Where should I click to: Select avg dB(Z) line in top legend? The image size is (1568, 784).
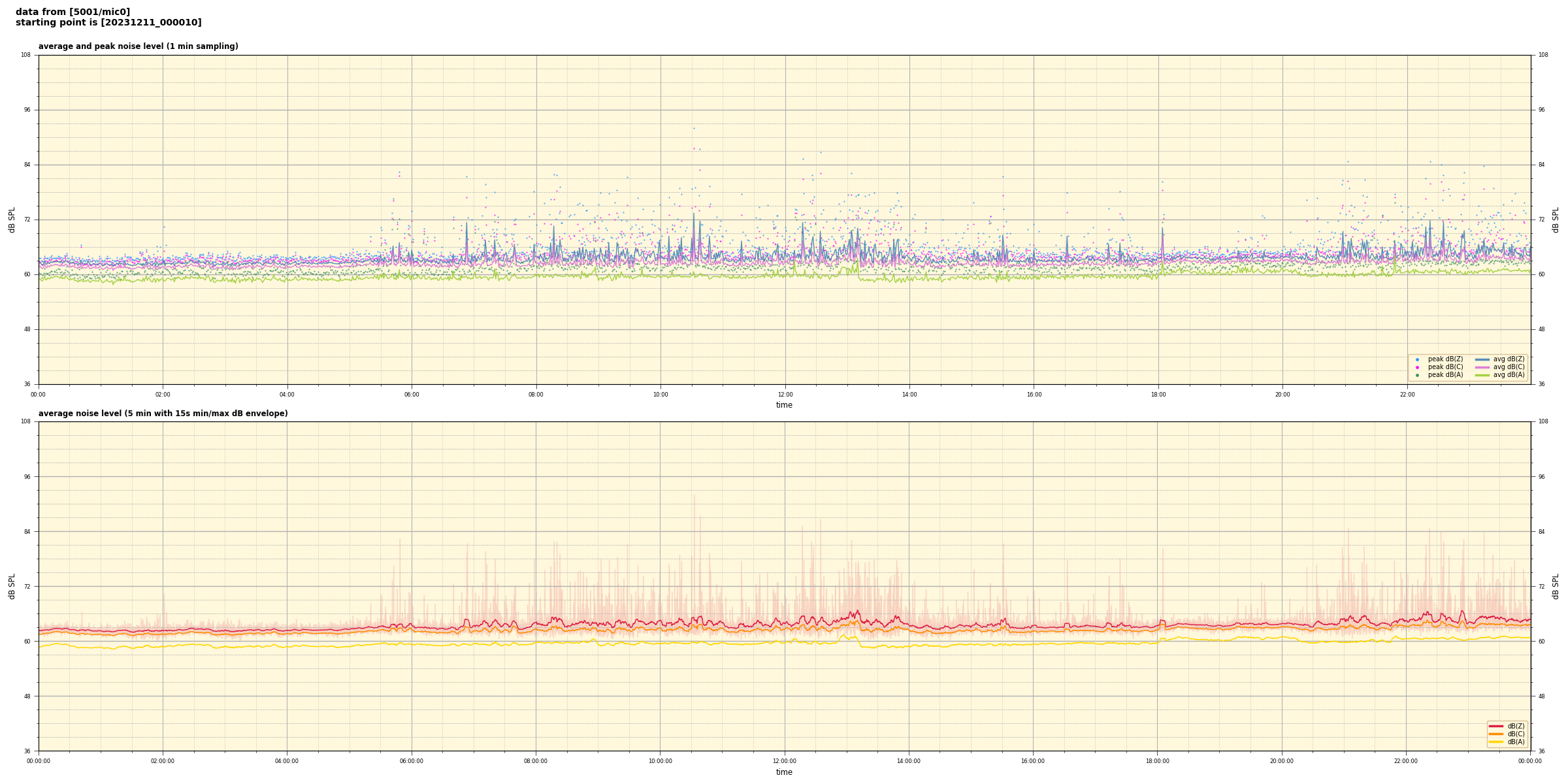pos(1482,359)
